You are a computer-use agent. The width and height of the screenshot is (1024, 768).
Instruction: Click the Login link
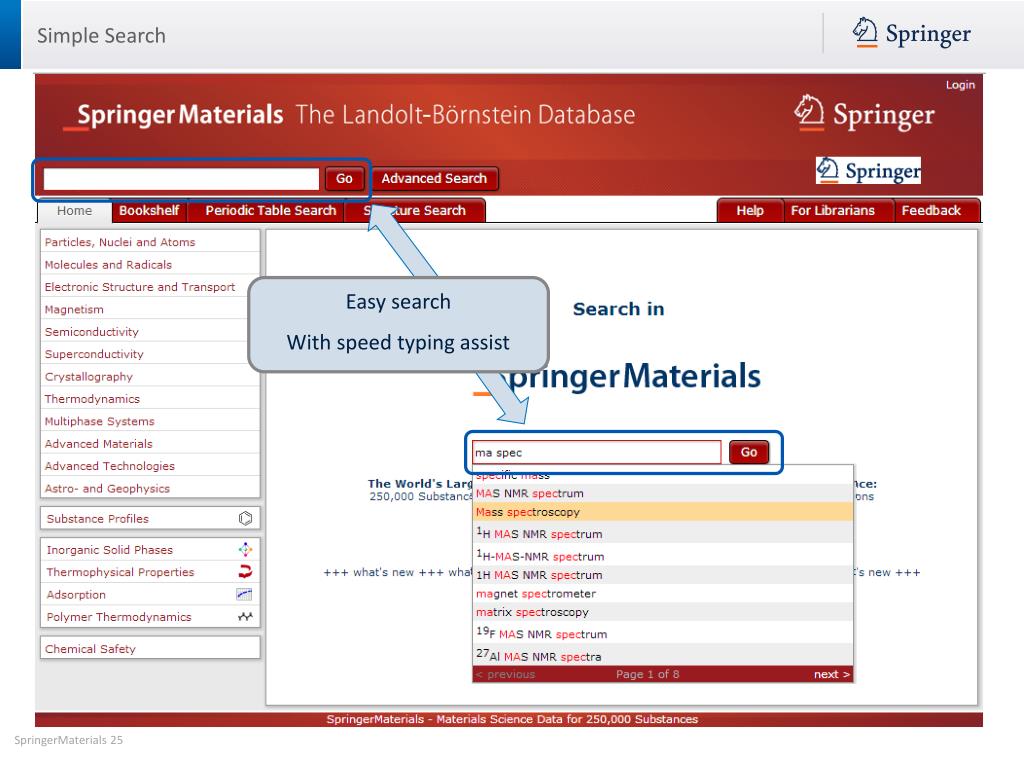pyautogui.click(x=960, y=85)
